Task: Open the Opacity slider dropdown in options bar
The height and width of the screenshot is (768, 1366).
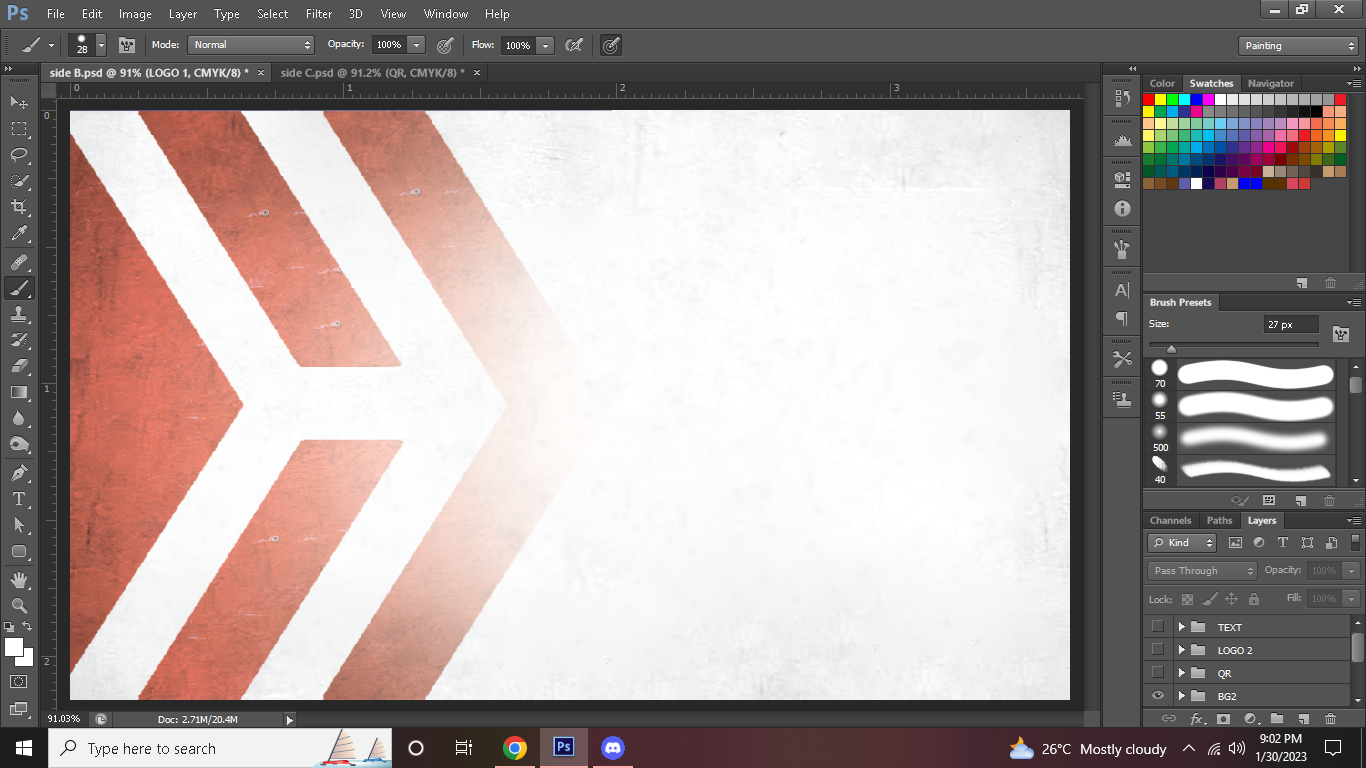Action: pyautogui.click(x=416, y=45)
